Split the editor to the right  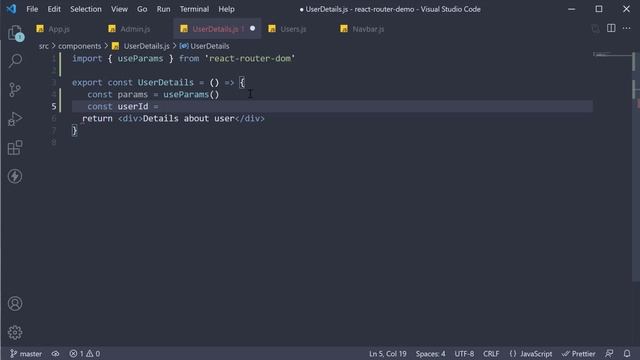[611, 28]
